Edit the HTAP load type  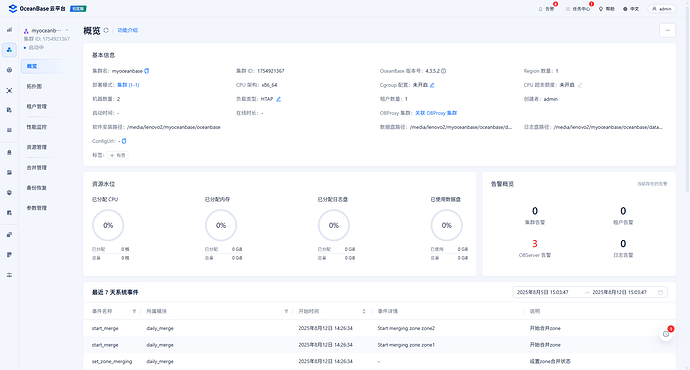pos(279,99)
